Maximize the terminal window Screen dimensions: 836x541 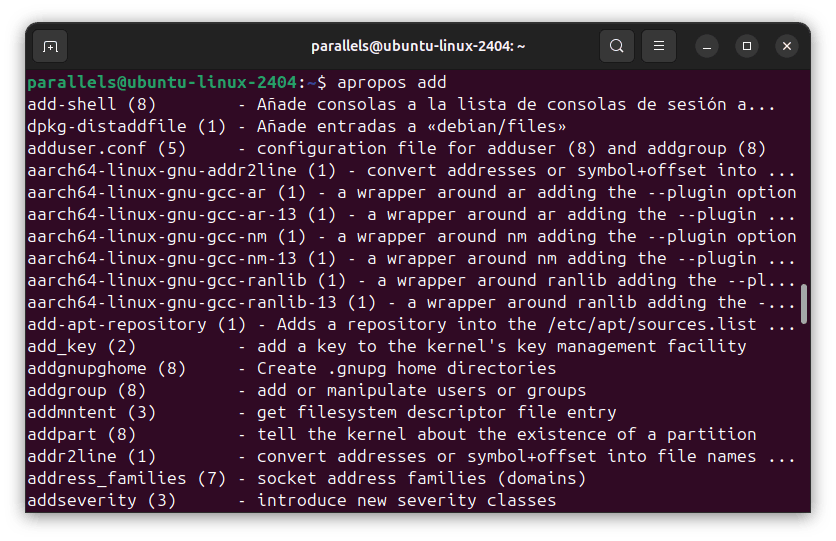pos(747,46)
